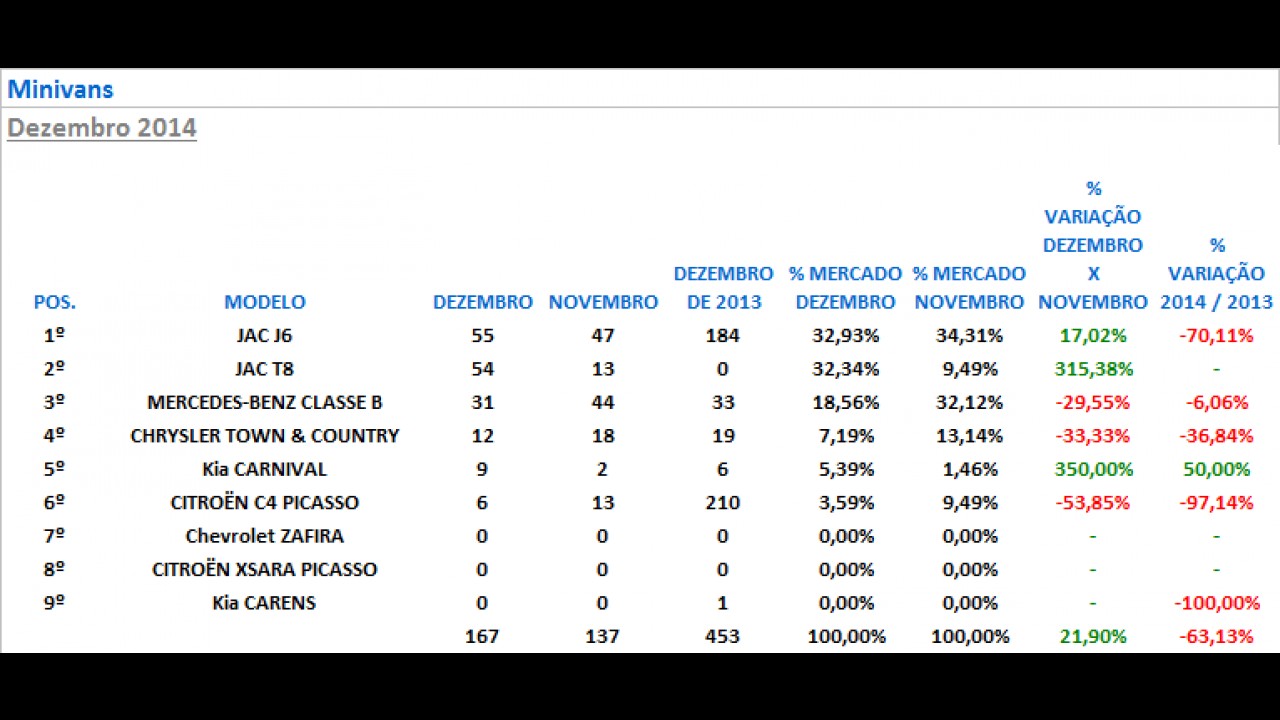Click the 7,19% market share cell

click(846, 436)
